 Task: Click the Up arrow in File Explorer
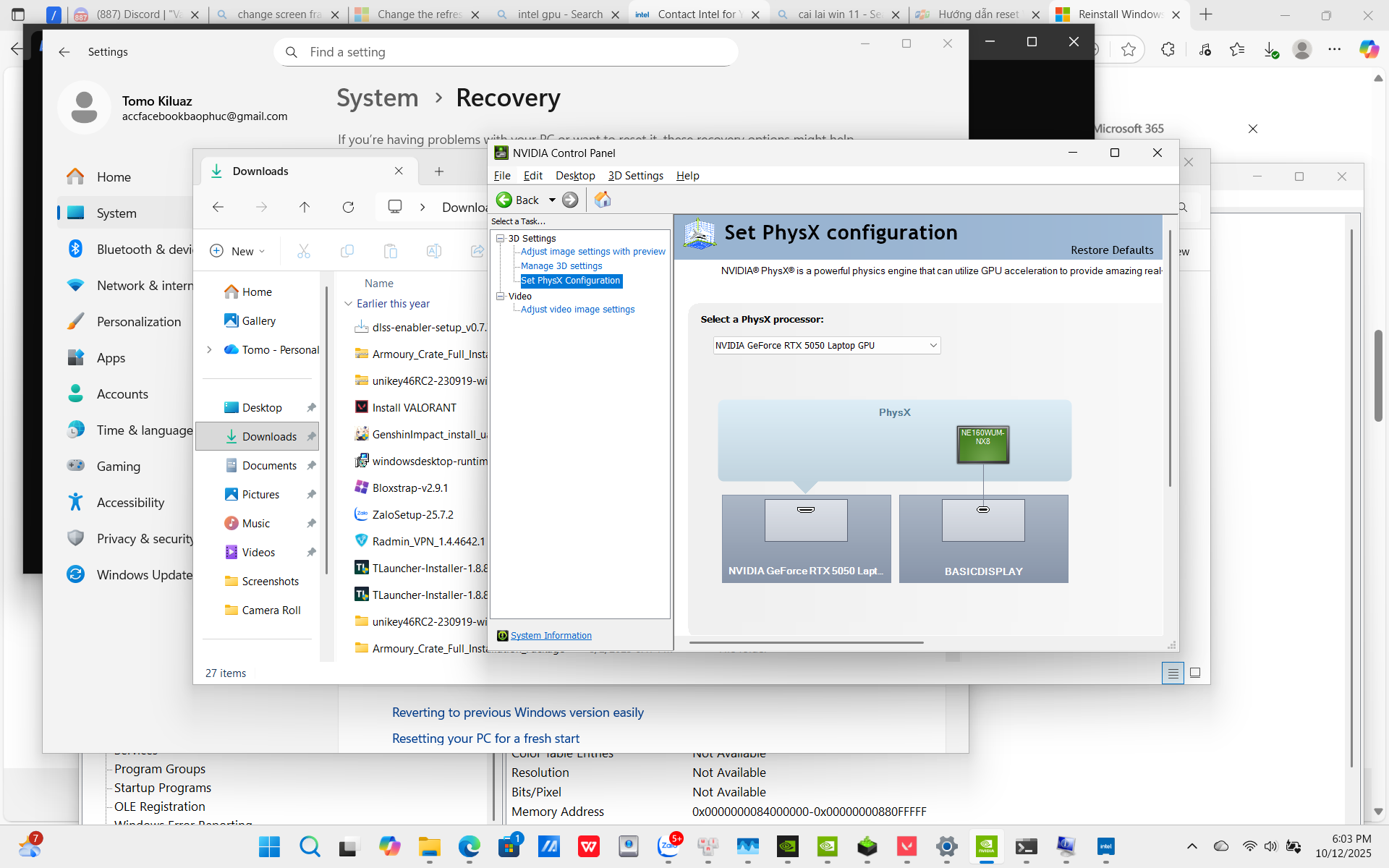(305, 208)
